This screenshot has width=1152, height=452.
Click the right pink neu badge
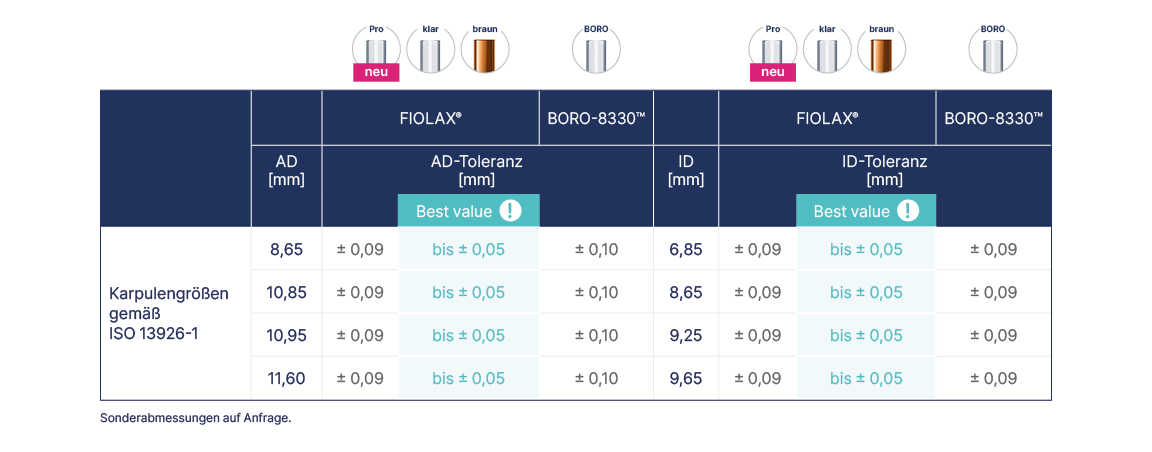click(773, 72)
